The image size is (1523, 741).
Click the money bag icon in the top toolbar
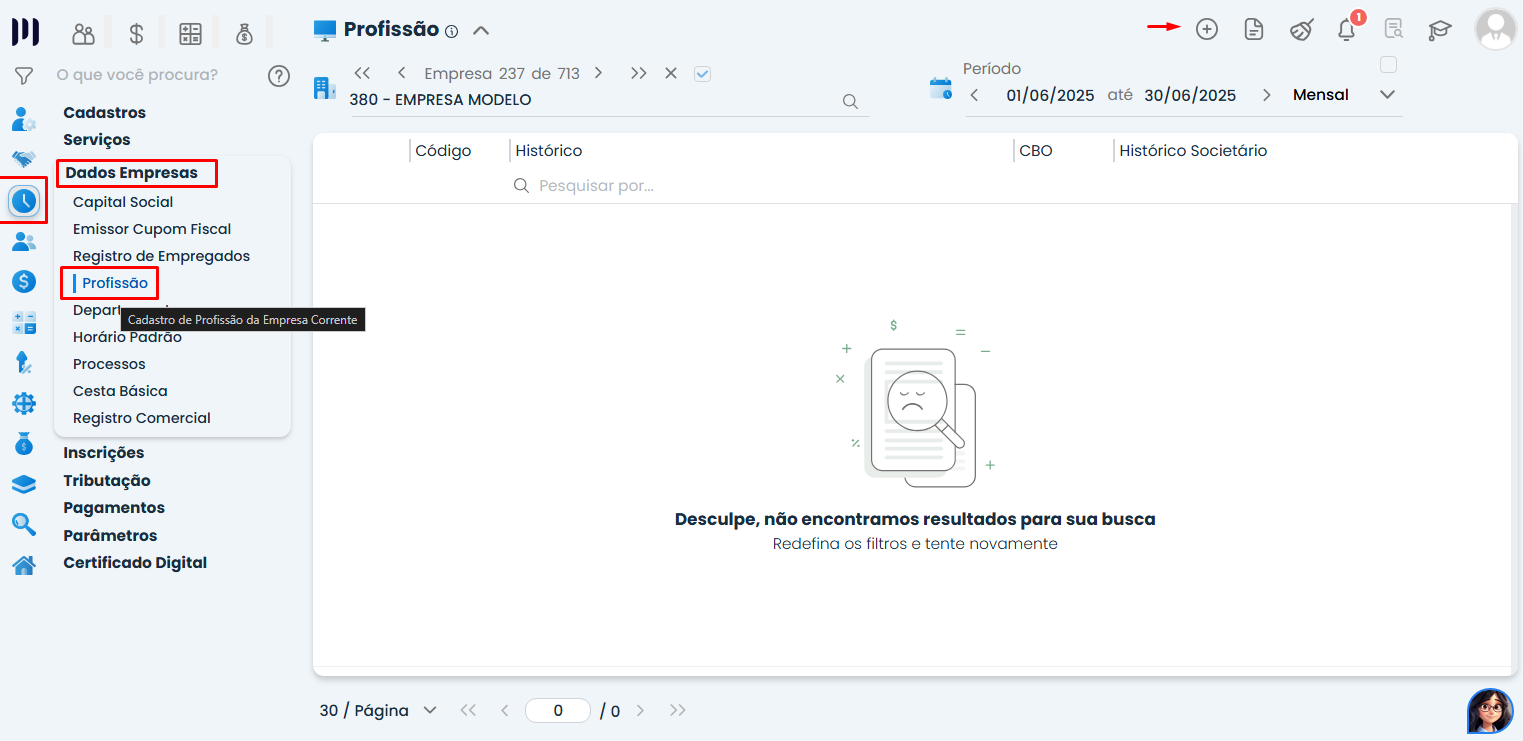[244, 34]
